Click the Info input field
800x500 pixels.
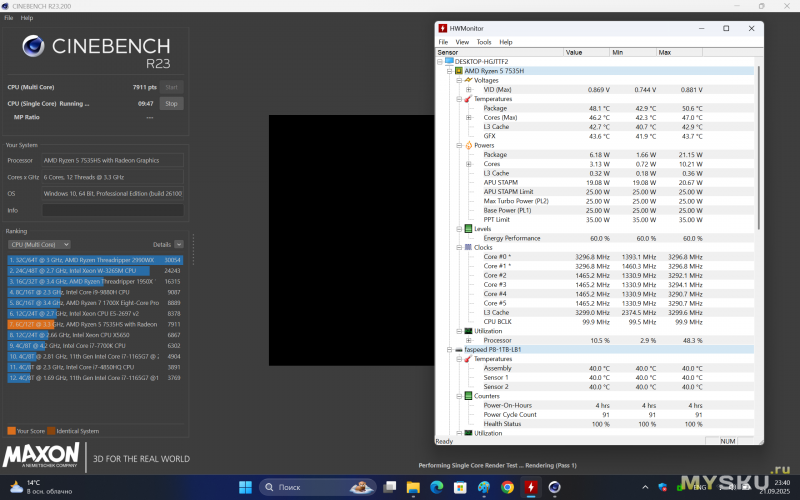[113, 210]
